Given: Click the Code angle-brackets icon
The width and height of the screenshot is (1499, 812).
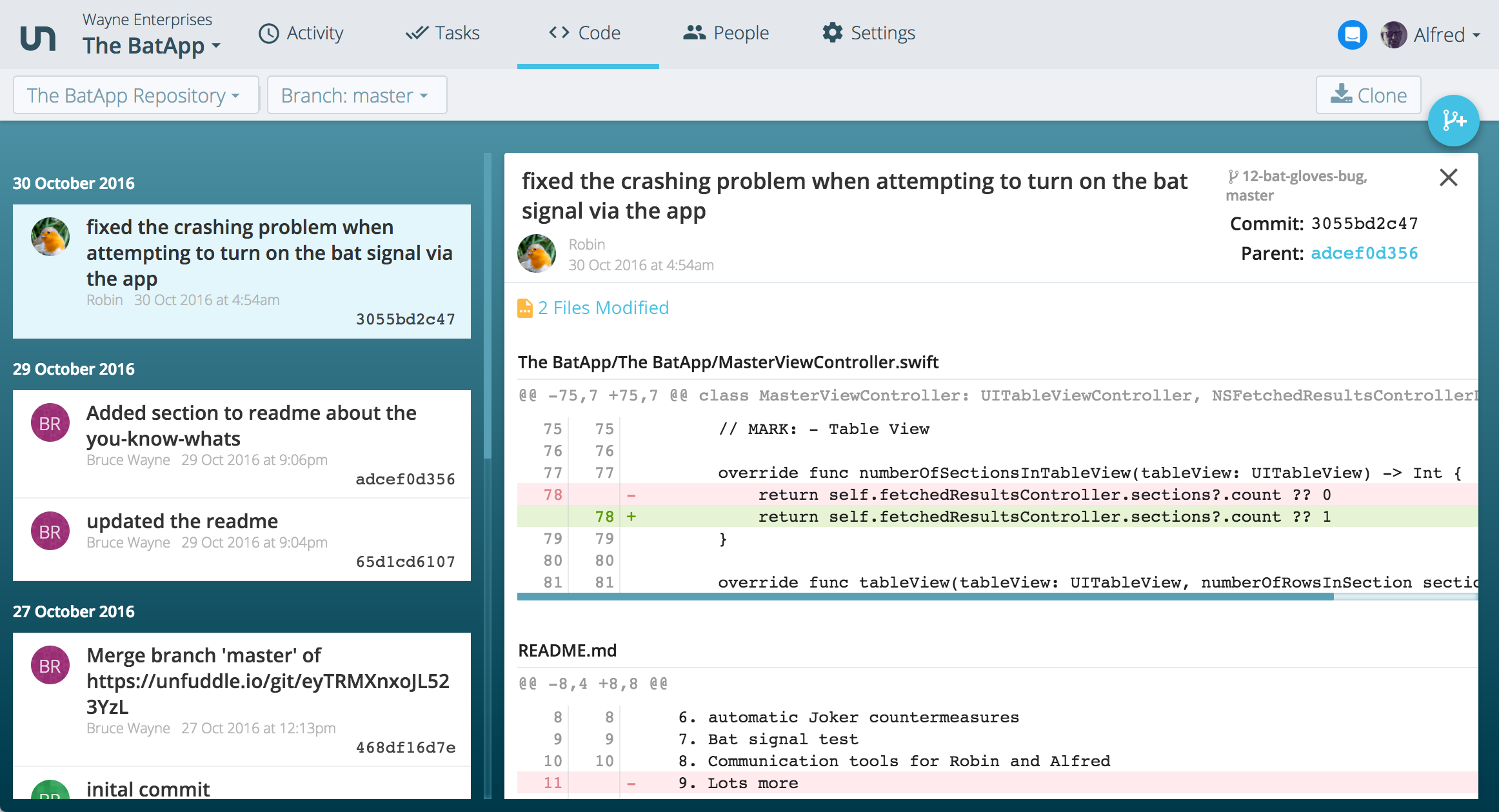Looking at the screenshot, I should (x=559, y=32).
